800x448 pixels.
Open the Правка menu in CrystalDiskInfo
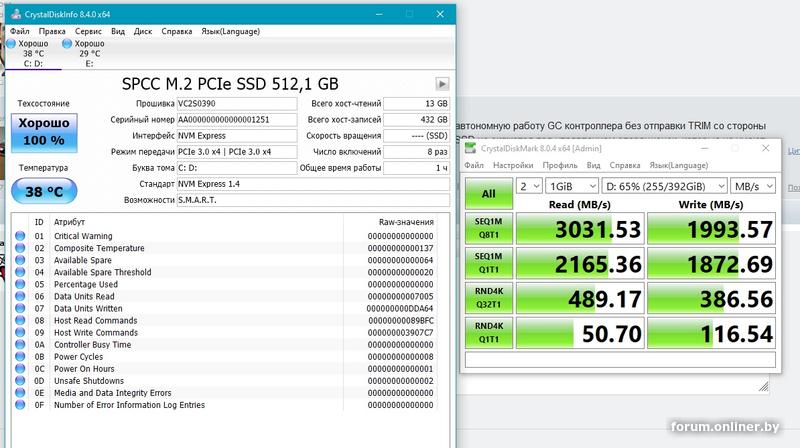[52, 31]
